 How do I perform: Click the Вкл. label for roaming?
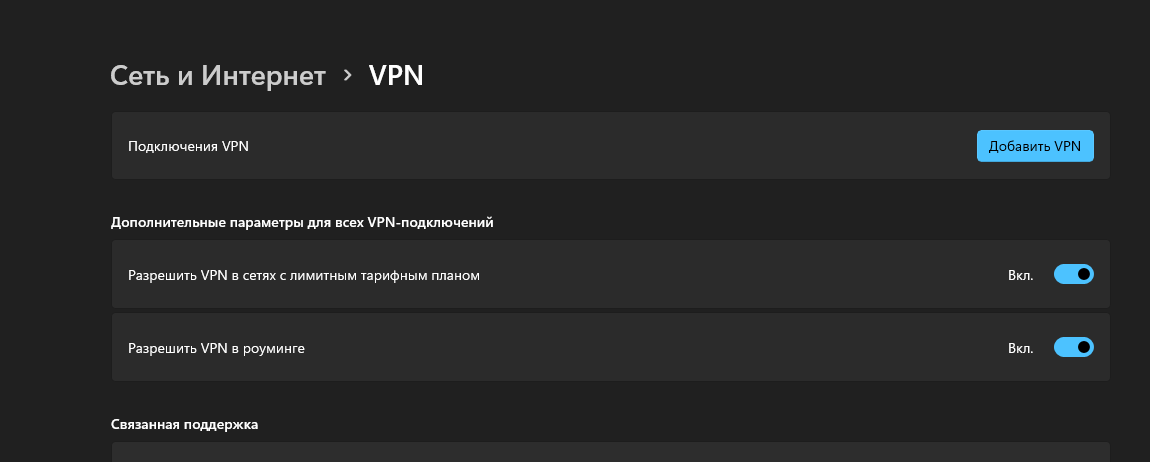tap(1021, 348)
